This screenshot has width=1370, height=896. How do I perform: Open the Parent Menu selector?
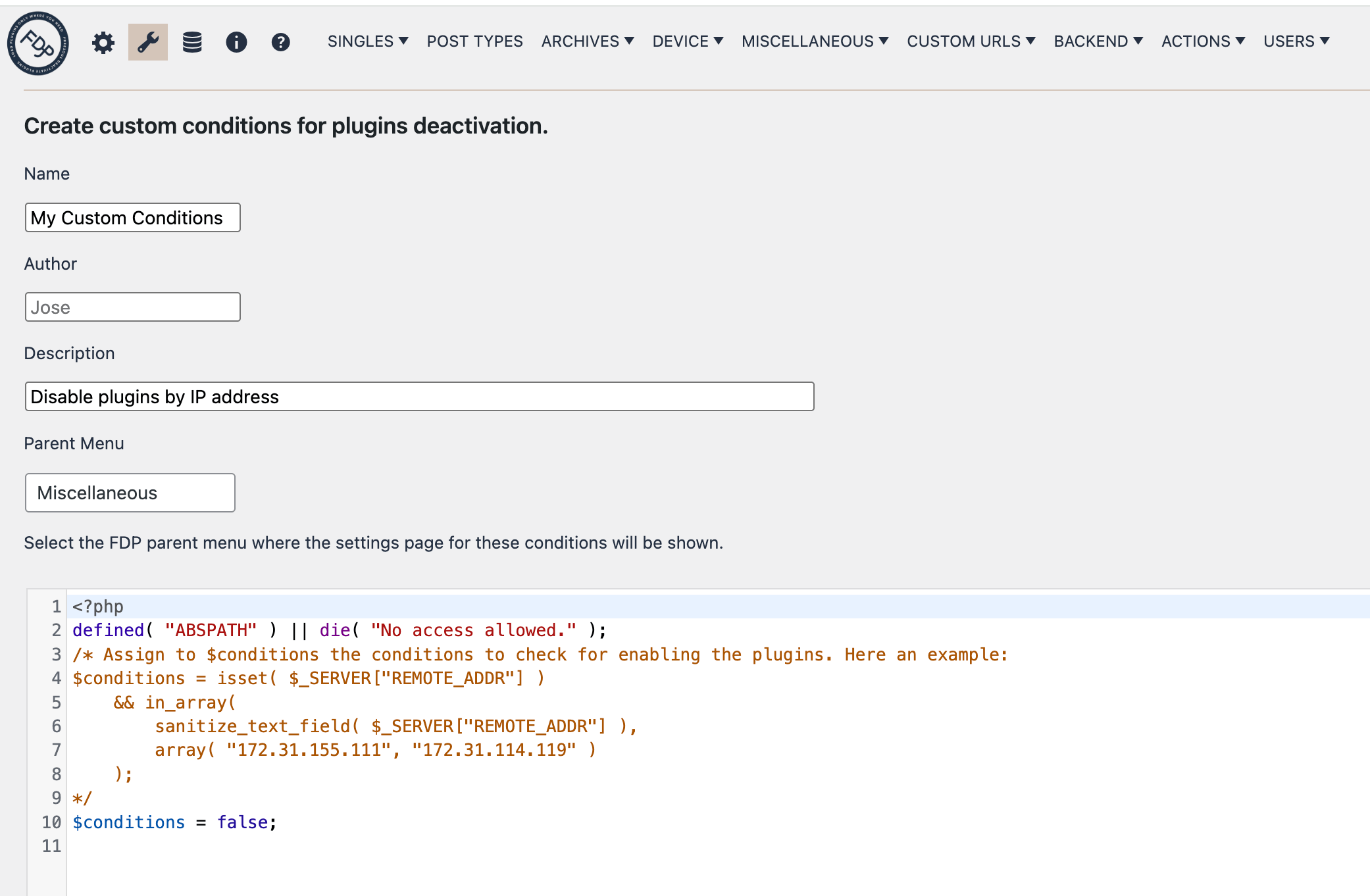[130, 492]
